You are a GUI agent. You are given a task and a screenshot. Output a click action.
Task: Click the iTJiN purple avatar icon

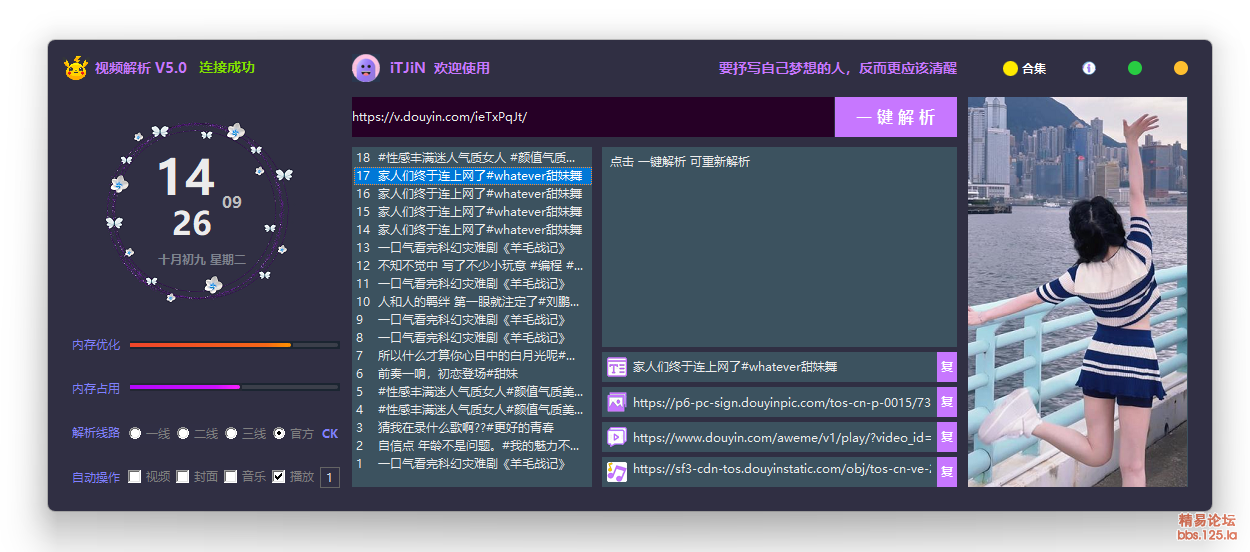tap(366, 68)
